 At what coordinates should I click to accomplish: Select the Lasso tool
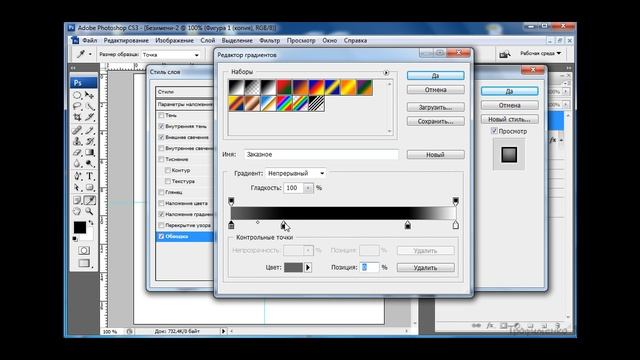(77, 106)
